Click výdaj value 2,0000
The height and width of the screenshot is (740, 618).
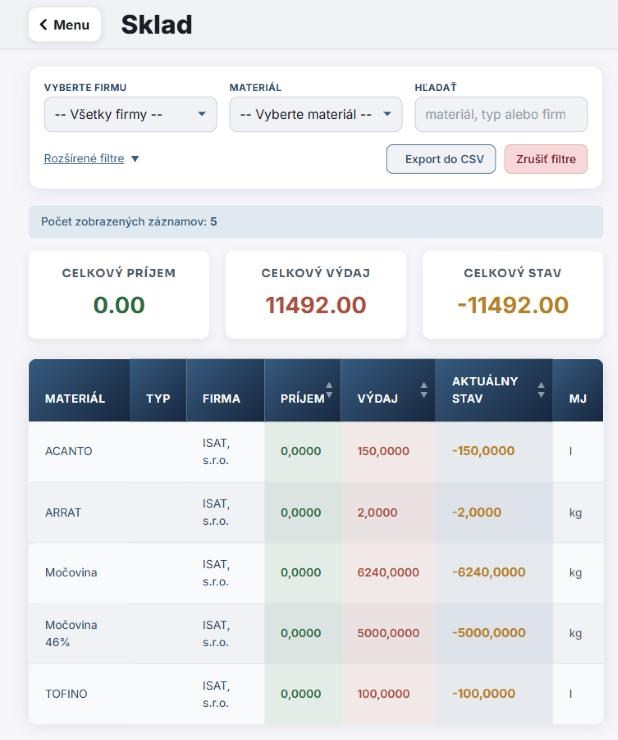tap(377, 513)
